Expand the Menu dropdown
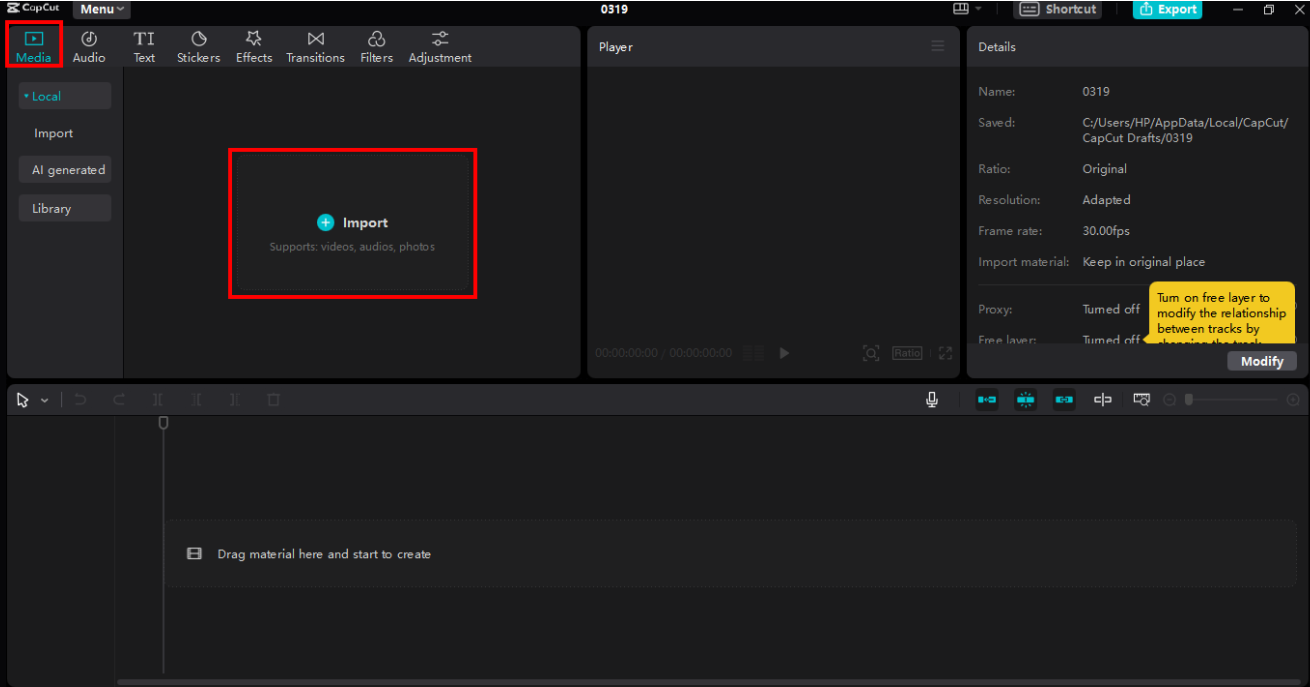 pyautogui.click(x=102, y=9)
